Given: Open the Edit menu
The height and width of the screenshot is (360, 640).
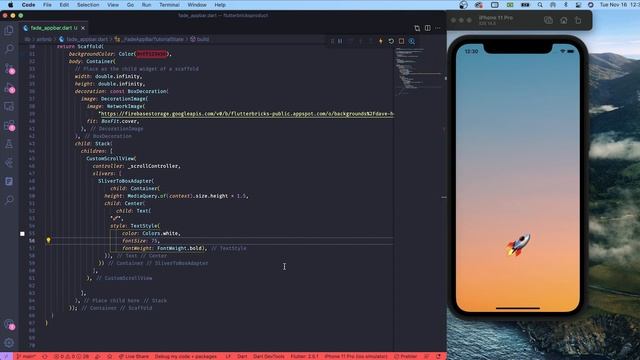Looking at the screenshot, I should click(64, 5).
